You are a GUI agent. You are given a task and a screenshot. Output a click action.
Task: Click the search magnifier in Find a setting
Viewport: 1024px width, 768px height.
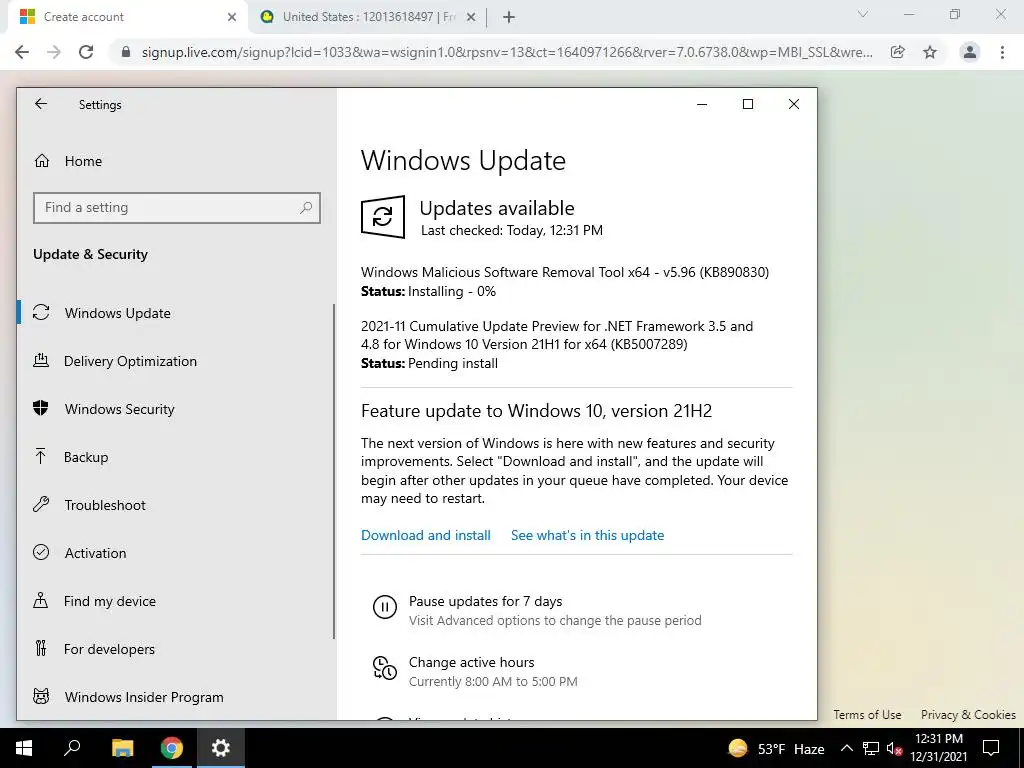coord(306,208)
